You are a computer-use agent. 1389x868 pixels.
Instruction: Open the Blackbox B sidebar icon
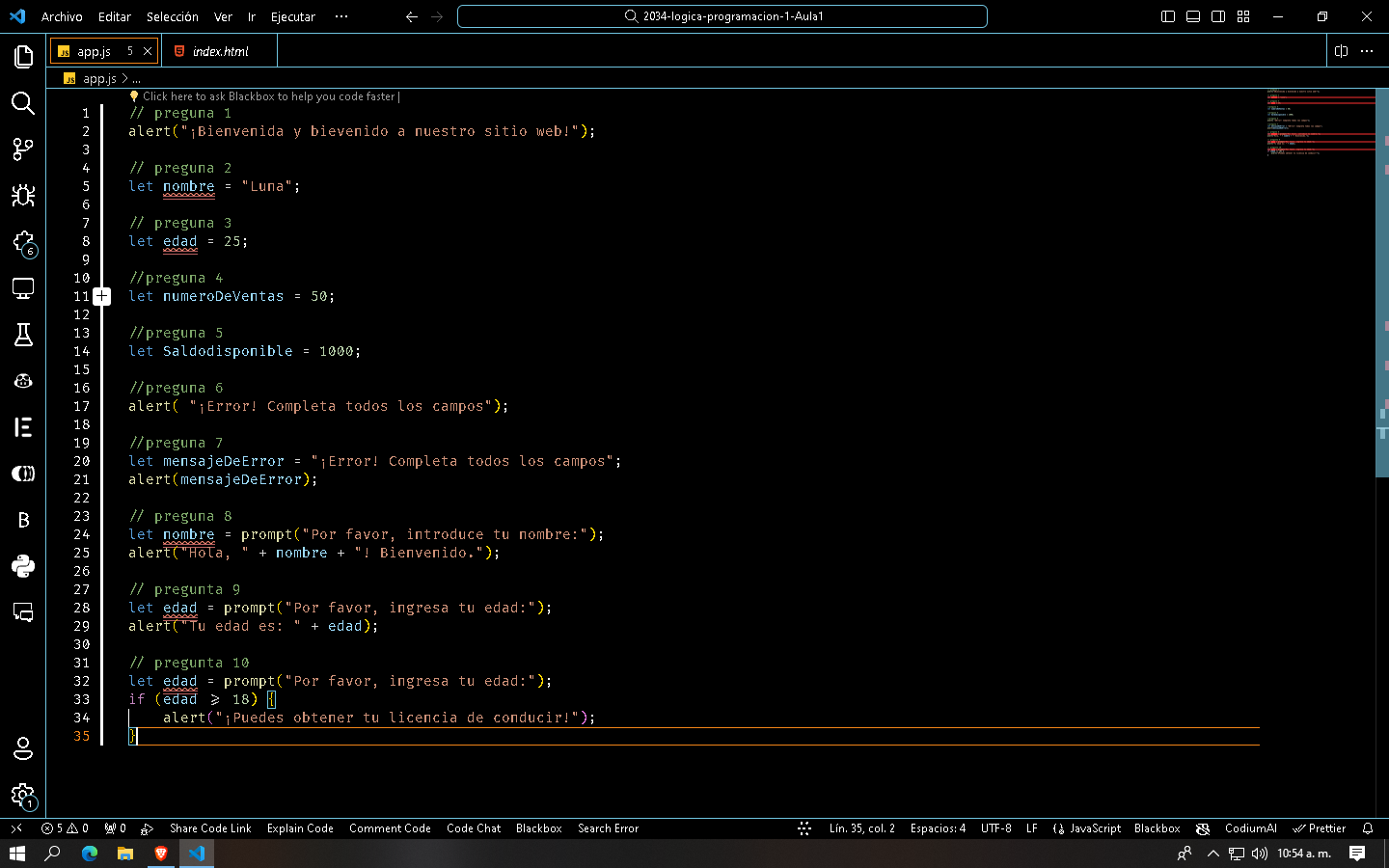tap(23, 520)
